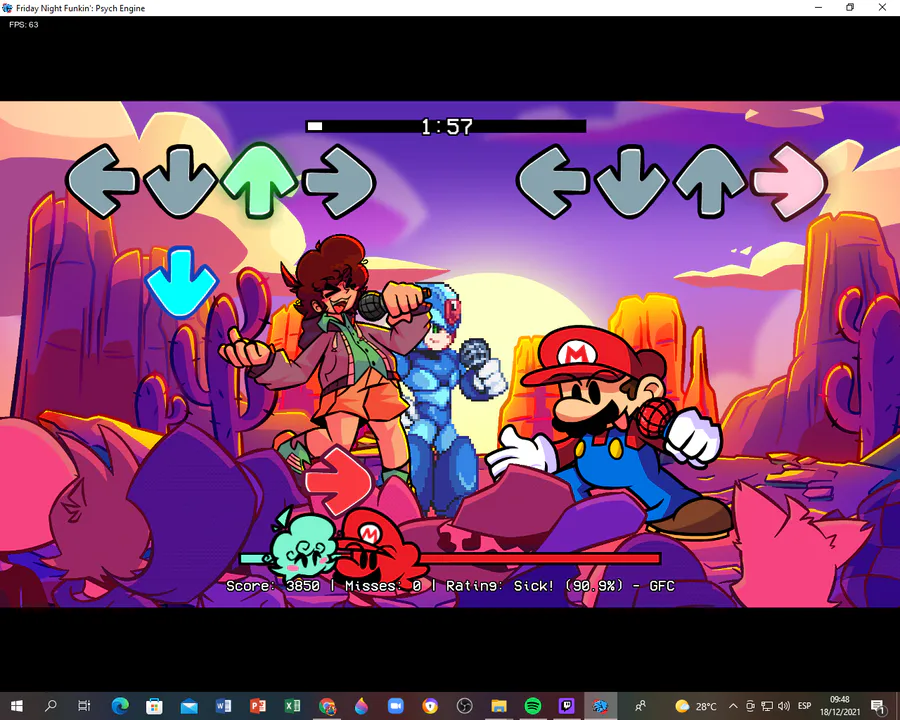This screenshot has width=900, height=720.
Task: Open Task View on the taskbar
Action: click(84, 706)
